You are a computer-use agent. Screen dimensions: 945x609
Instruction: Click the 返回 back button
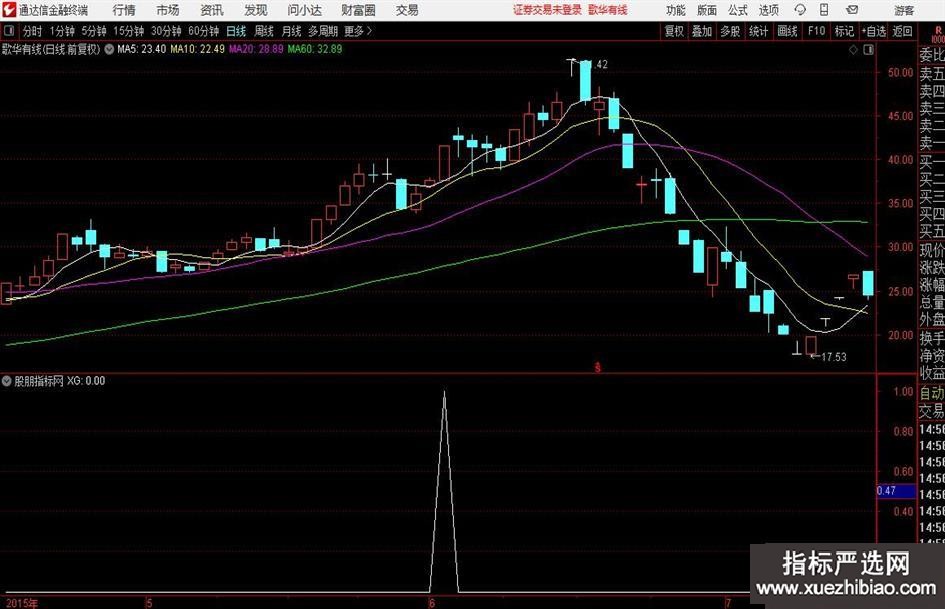902,31
